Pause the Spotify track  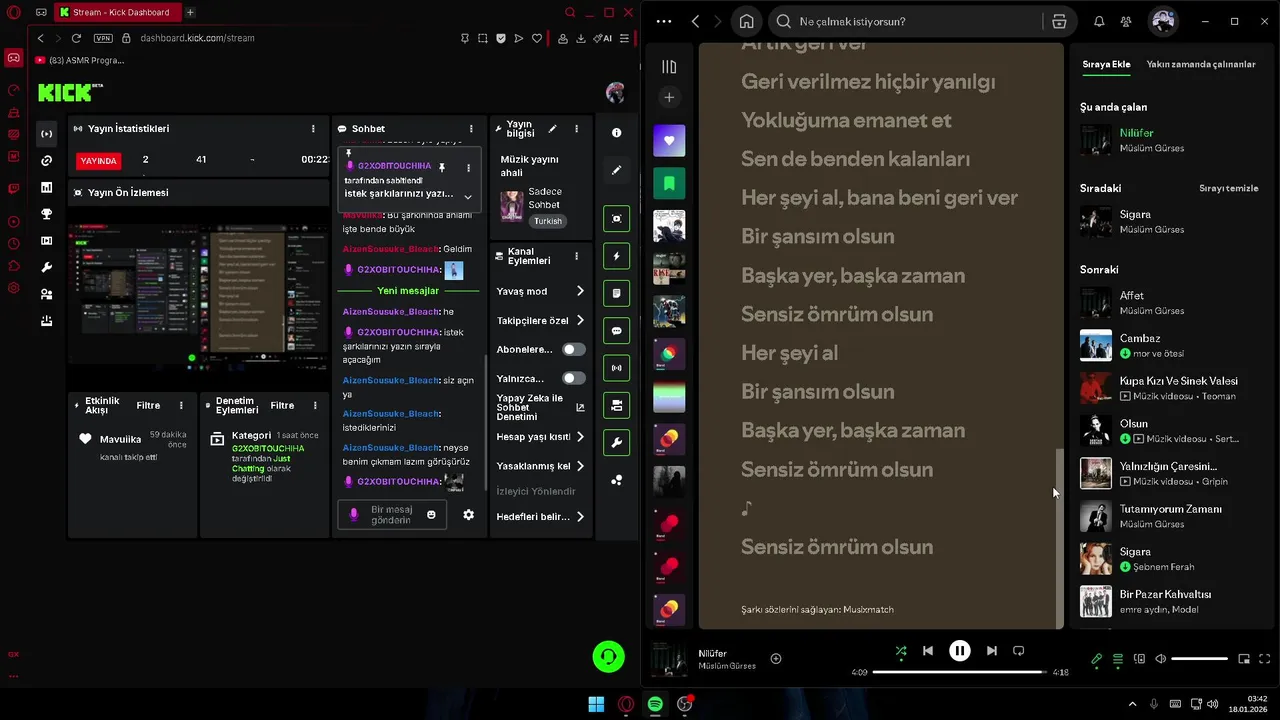coord(959,651)
